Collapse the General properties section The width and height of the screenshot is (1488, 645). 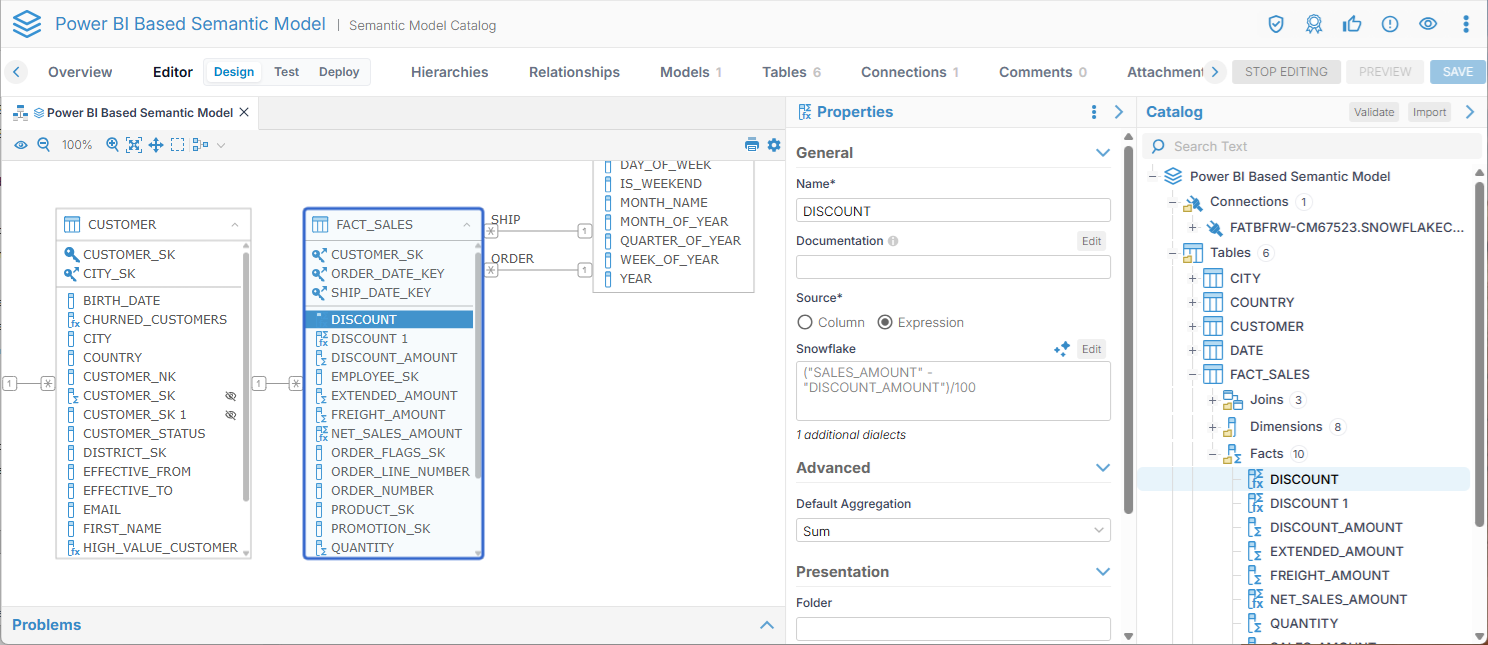click(x=1102, y=153)
